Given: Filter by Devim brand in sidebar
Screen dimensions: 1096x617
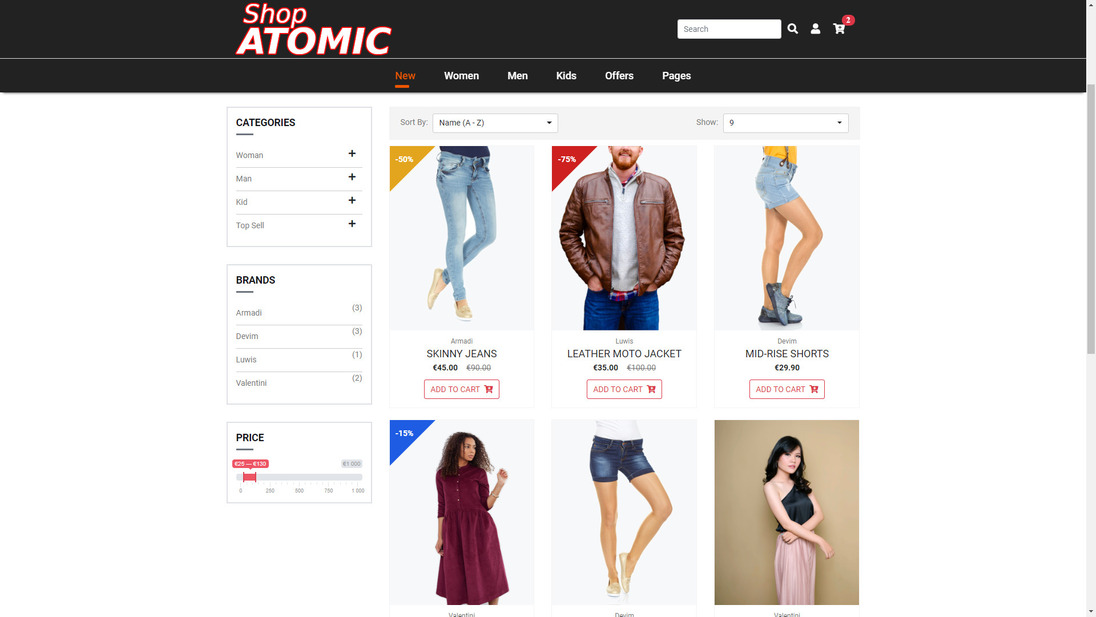Looking at the screenshot, I should [247, 336].
